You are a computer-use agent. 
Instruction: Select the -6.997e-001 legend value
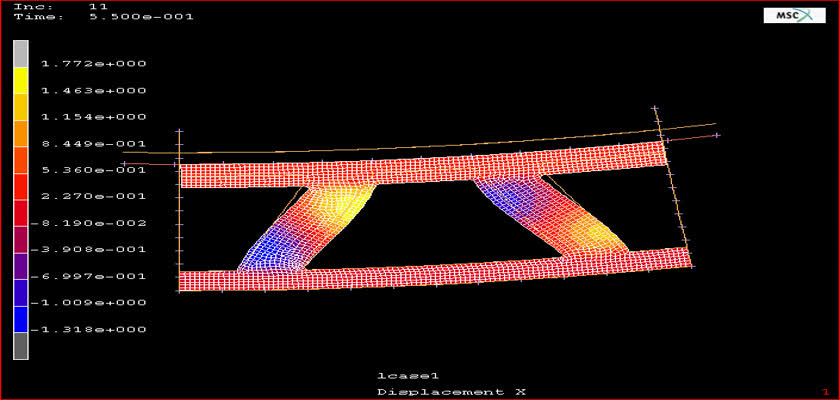[88, 276]
